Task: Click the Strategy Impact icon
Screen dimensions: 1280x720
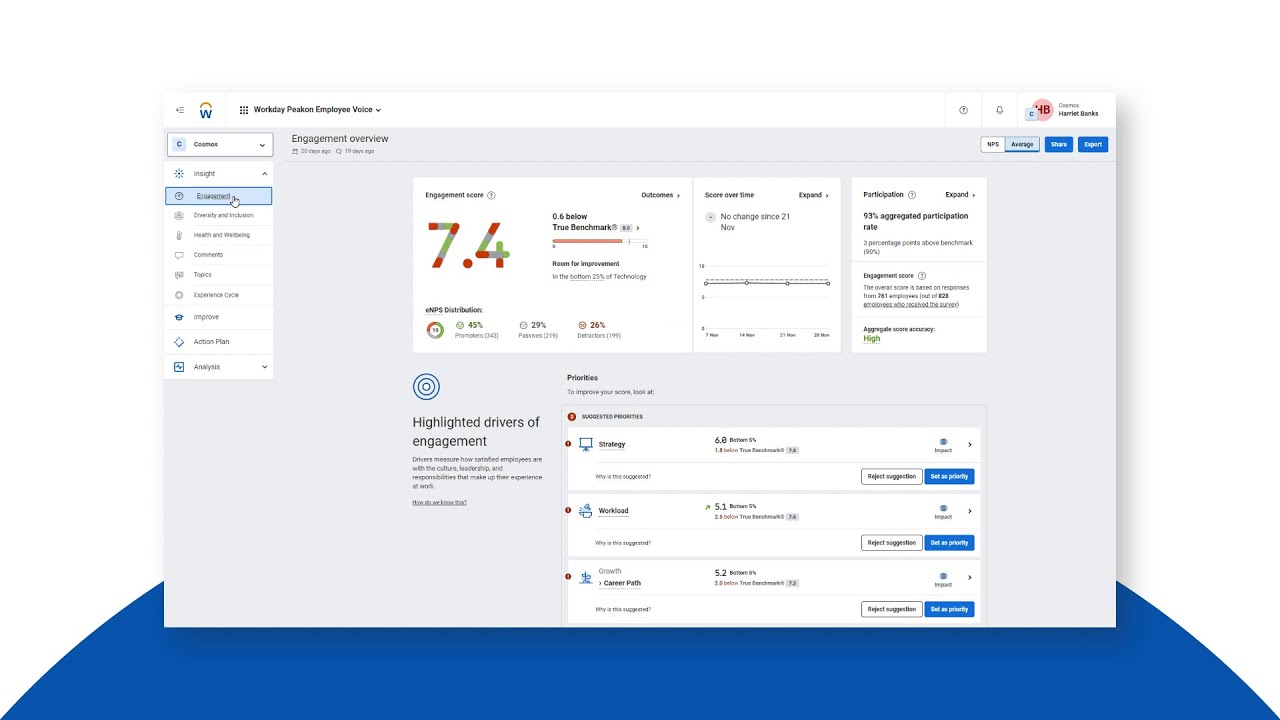Action: pos(943,441)
